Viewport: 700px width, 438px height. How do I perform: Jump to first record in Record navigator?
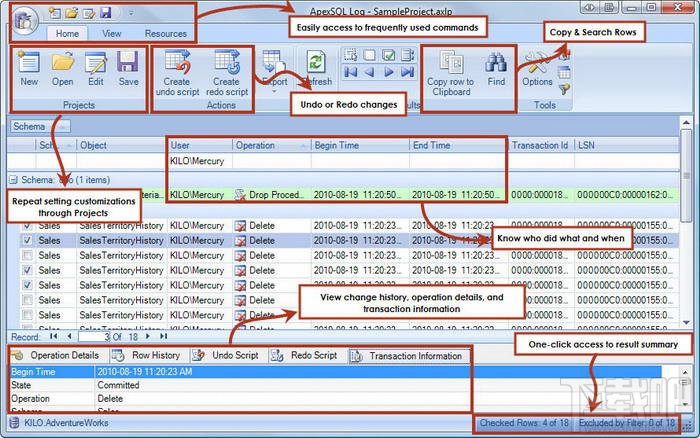pos(54,336)
